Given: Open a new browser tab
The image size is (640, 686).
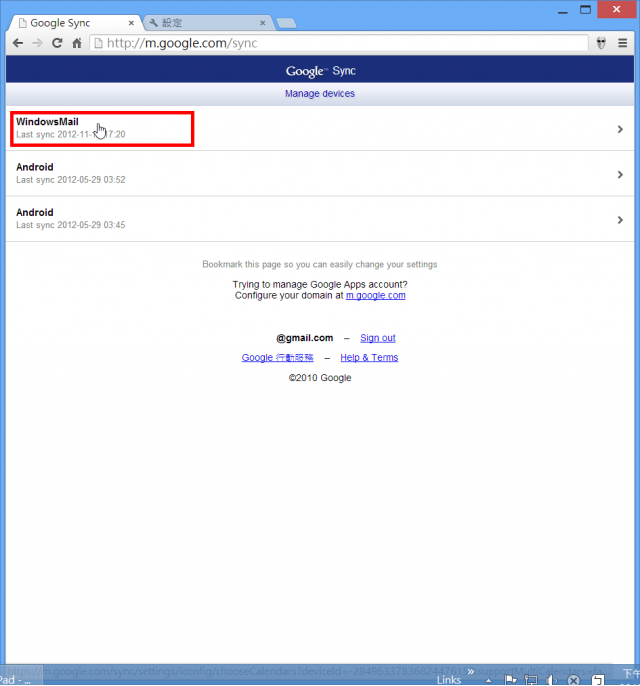Looking at the screenshot, I should coord(287,23).
